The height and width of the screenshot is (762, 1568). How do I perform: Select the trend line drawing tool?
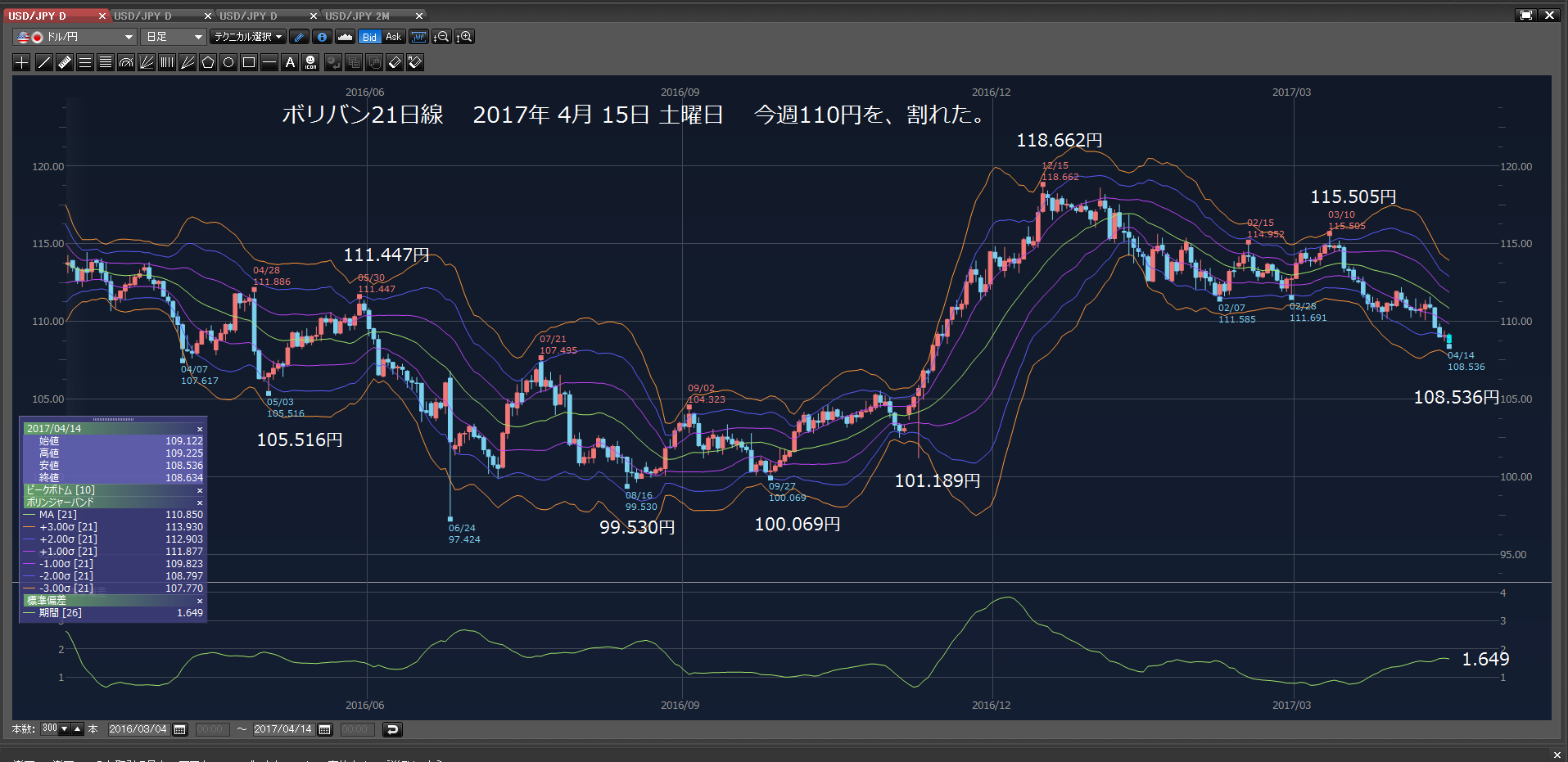44,62
